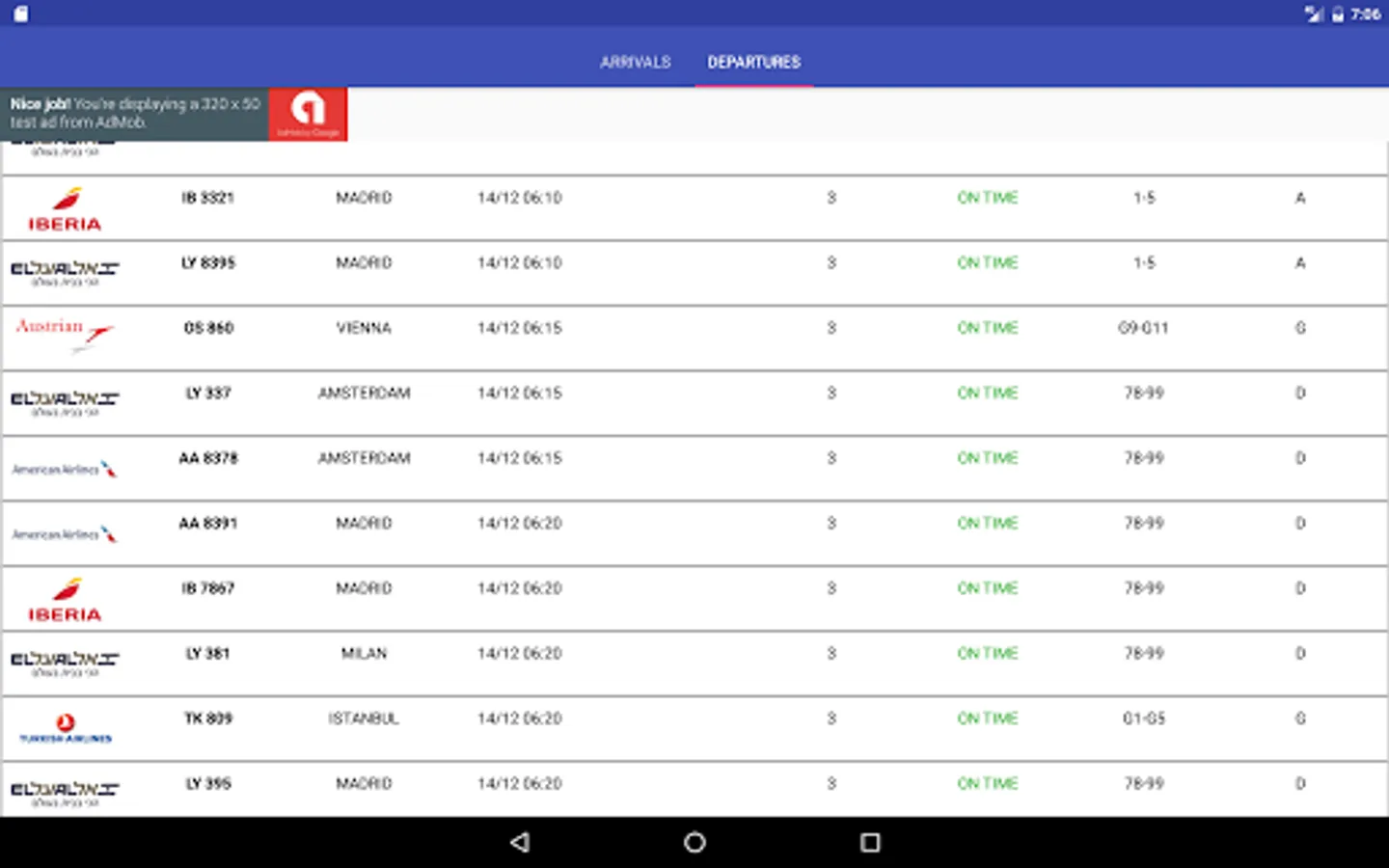Image resolution: width=1389 pixels, height=868 pixels.
Task: Tap 14/12 06:20 time for TK 809
Action: click(519, 719)
